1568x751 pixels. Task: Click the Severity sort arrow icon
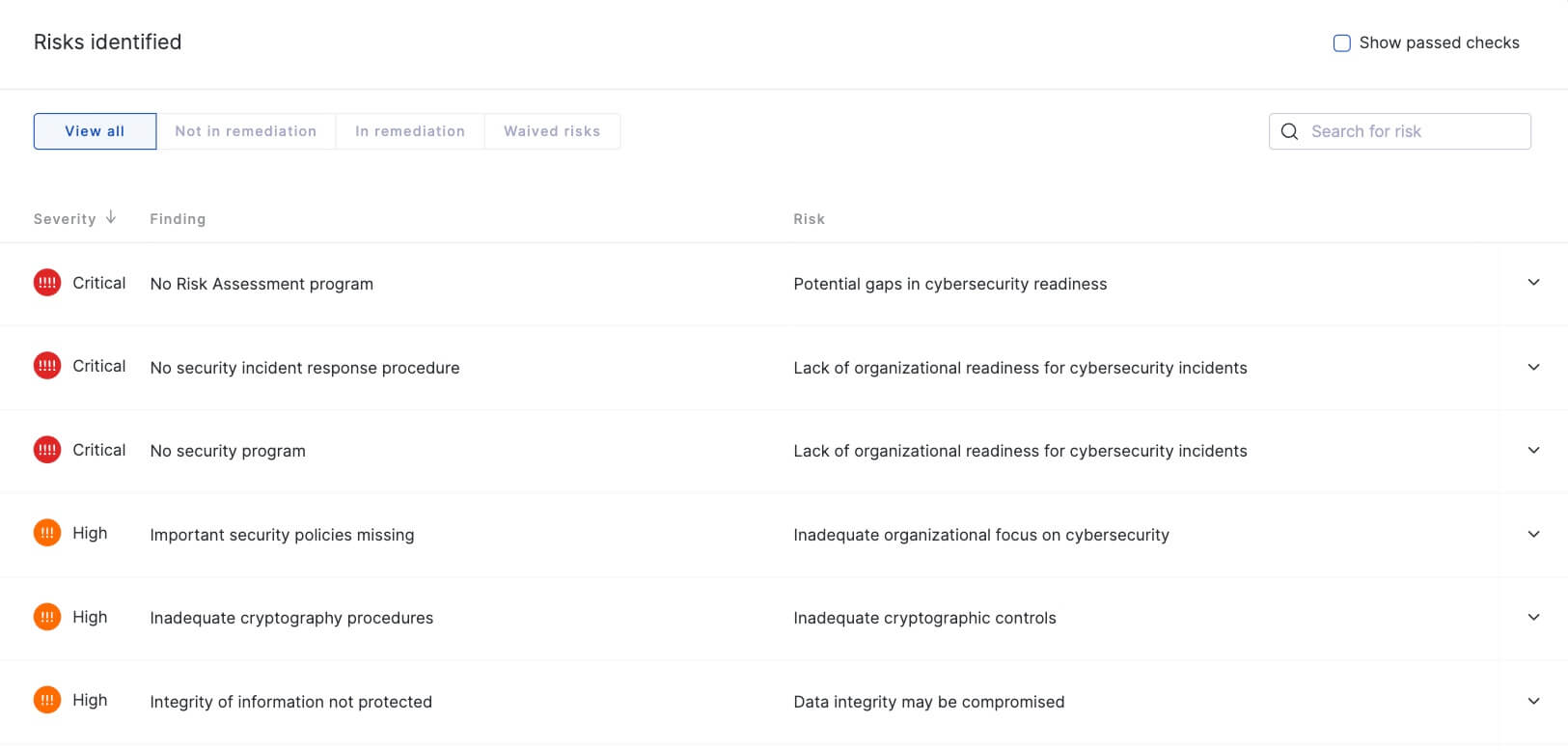(x=111, y=217)
